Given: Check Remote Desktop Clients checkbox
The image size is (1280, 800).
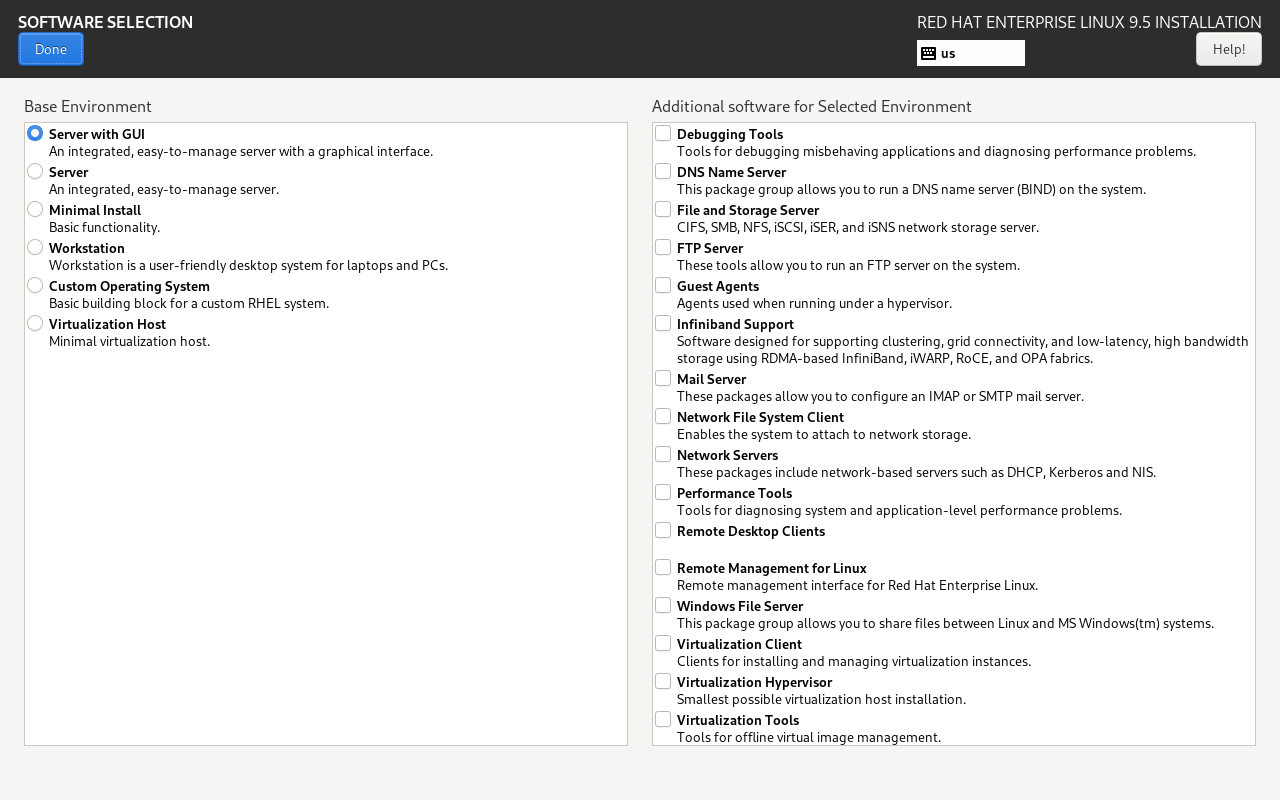Looking at the screenshot, I should [663, 530].
